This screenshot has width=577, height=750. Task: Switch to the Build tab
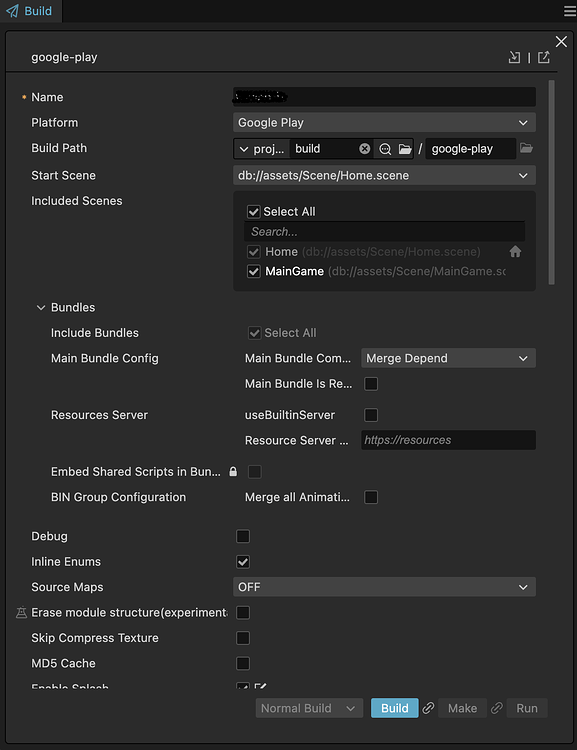point(31,11)
